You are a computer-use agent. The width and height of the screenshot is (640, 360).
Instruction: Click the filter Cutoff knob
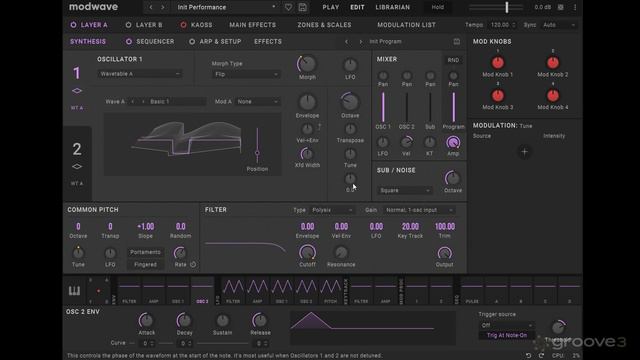tap(307, 253)
